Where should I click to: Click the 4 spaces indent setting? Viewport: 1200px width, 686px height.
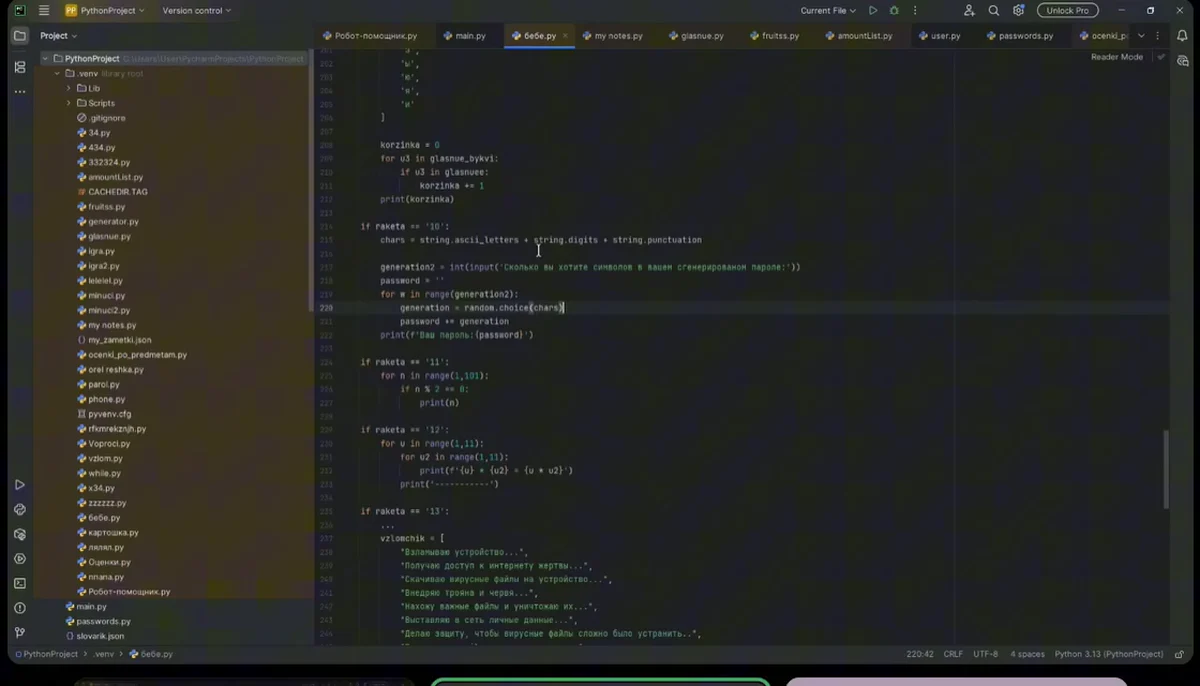click(x=1027, y=654)
